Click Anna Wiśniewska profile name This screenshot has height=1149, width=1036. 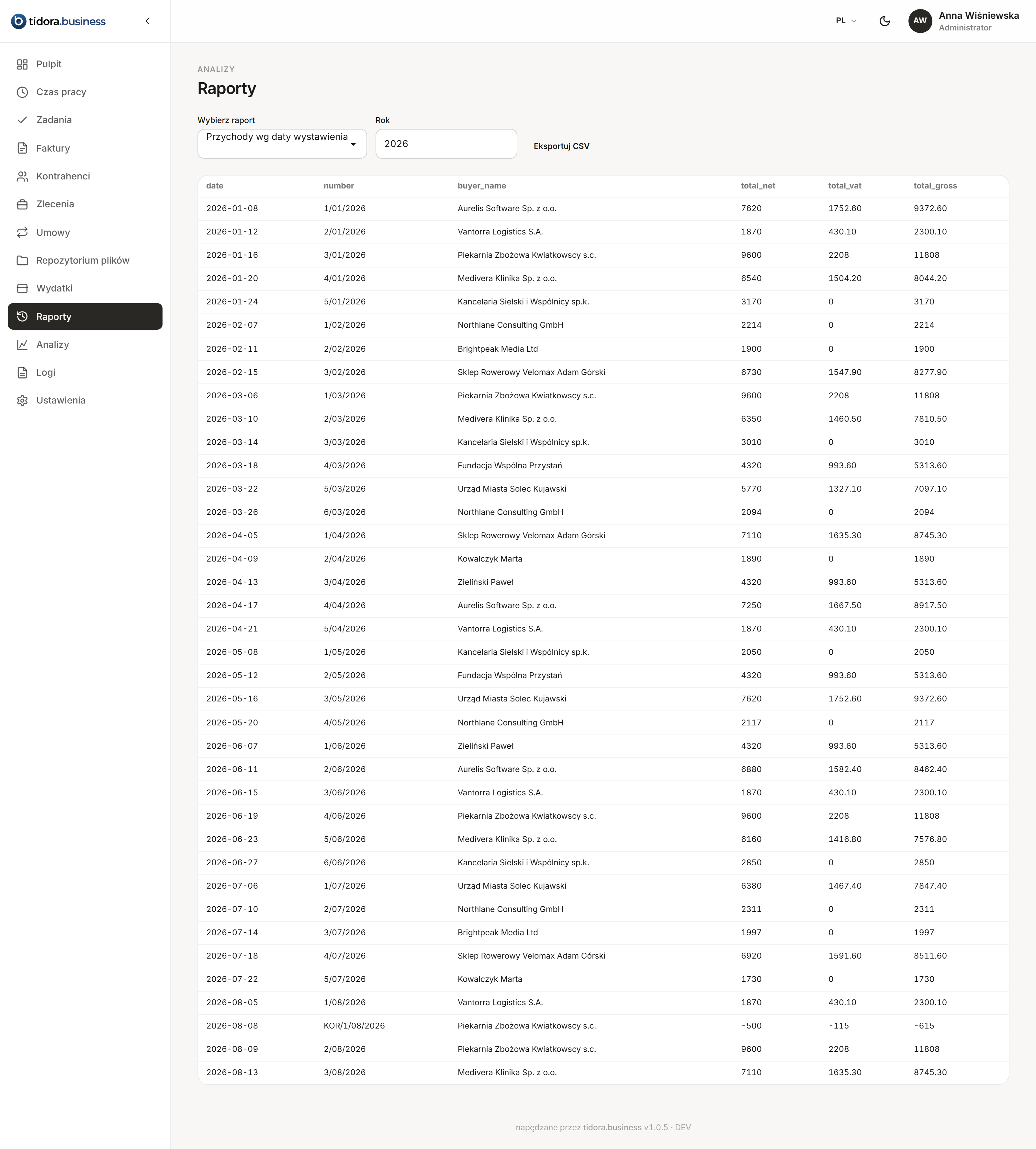click(x=978, y=16)
